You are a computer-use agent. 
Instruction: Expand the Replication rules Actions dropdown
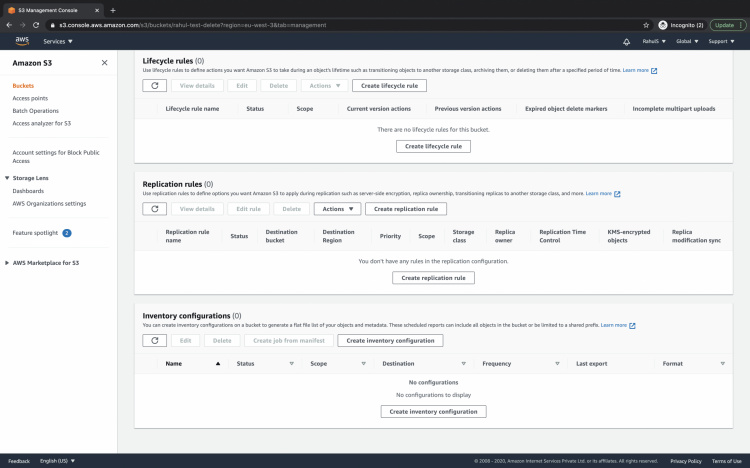337,209
